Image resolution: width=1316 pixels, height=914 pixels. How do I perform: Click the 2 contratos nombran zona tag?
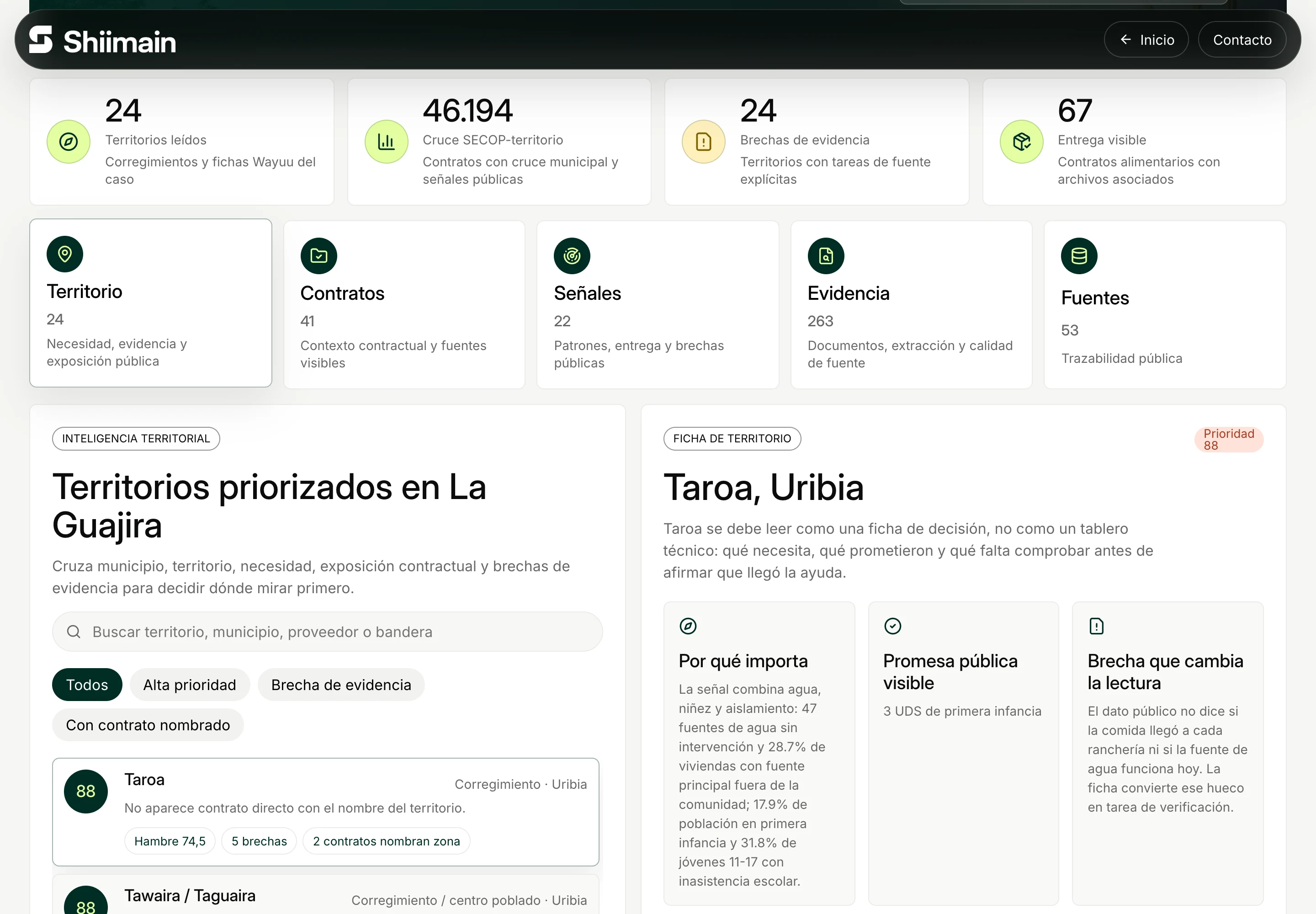386,841
